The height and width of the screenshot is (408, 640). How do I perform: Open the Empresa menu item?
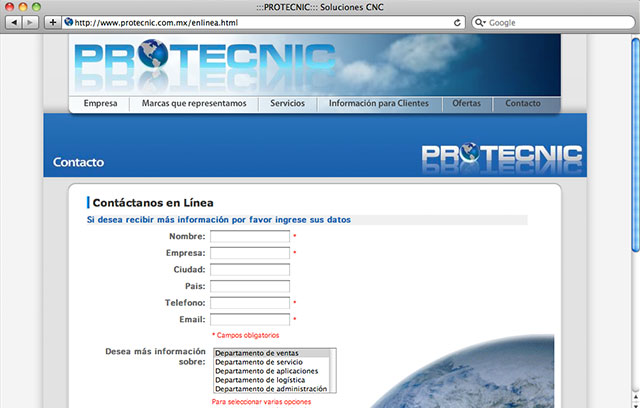click(x=100, y=104)
